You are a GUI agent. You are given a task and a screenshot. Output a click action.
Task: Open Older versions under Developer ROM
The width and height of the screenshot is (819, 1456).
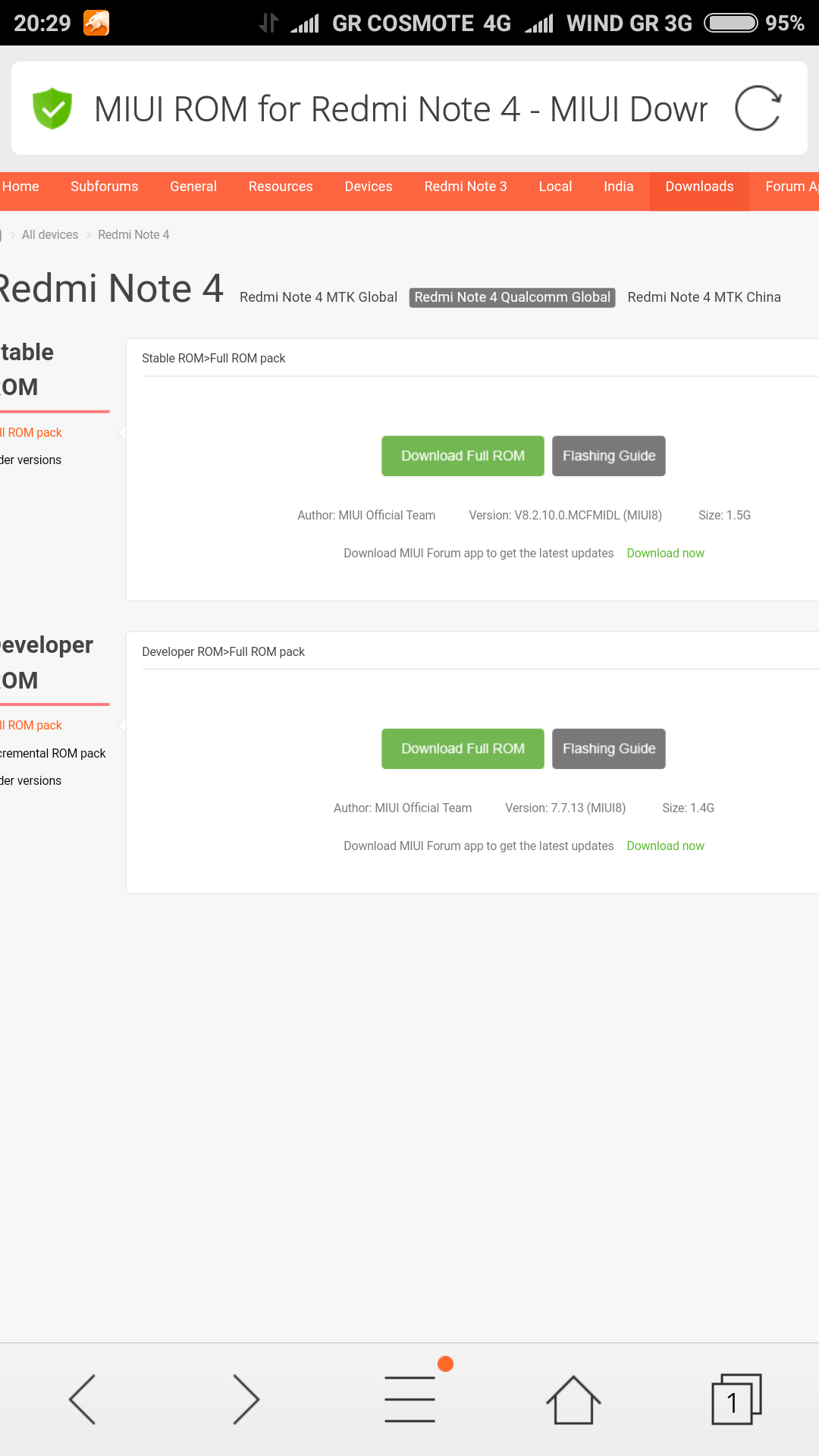coord(30,781)
